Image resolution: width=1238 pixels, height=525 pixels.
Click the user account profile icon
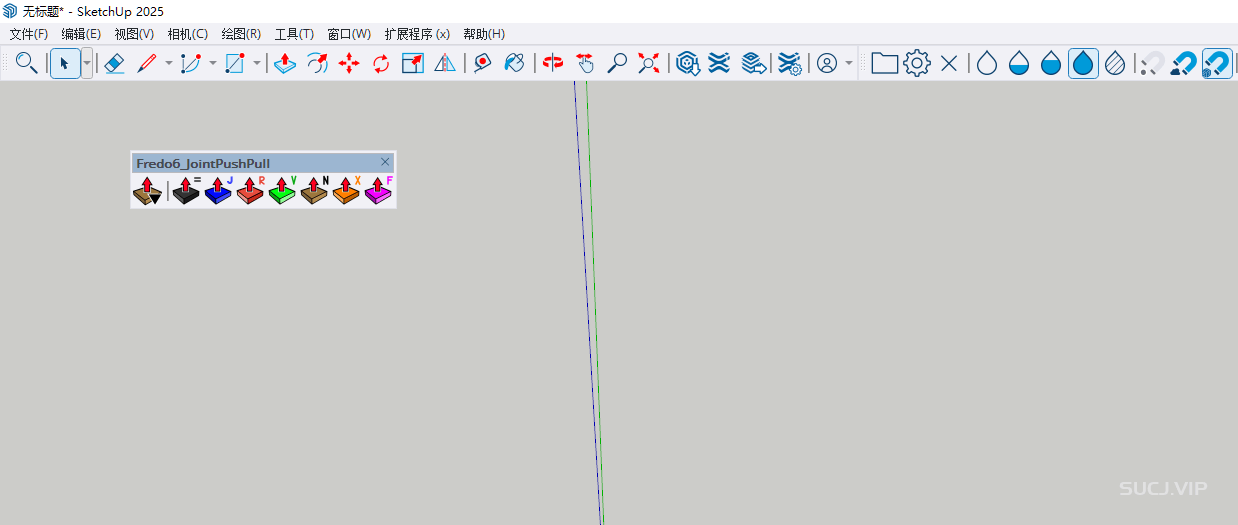point(827,63)
